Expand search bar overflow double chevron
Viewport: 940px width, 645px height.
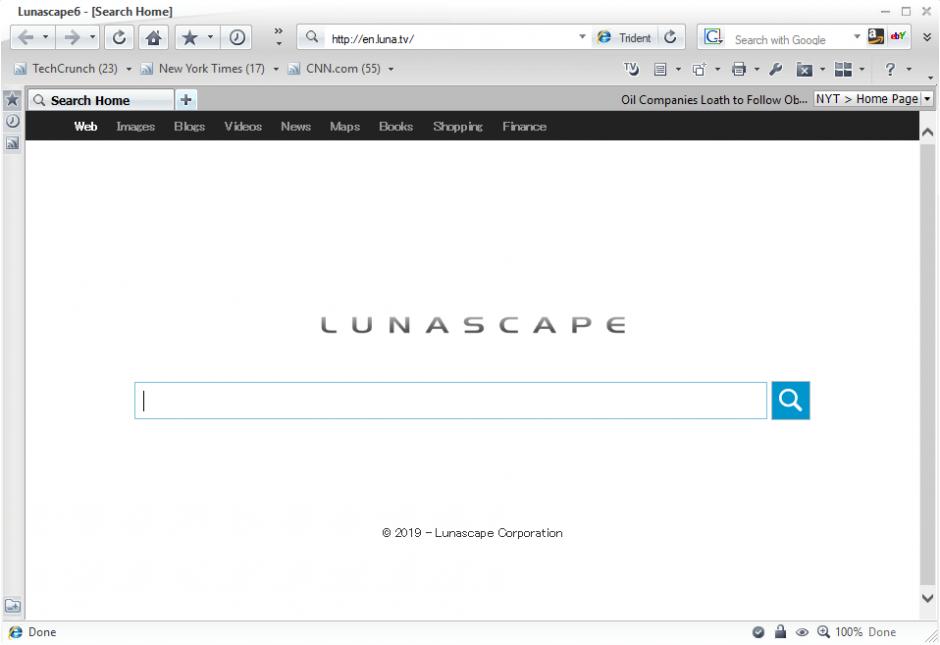coord(927,37)
